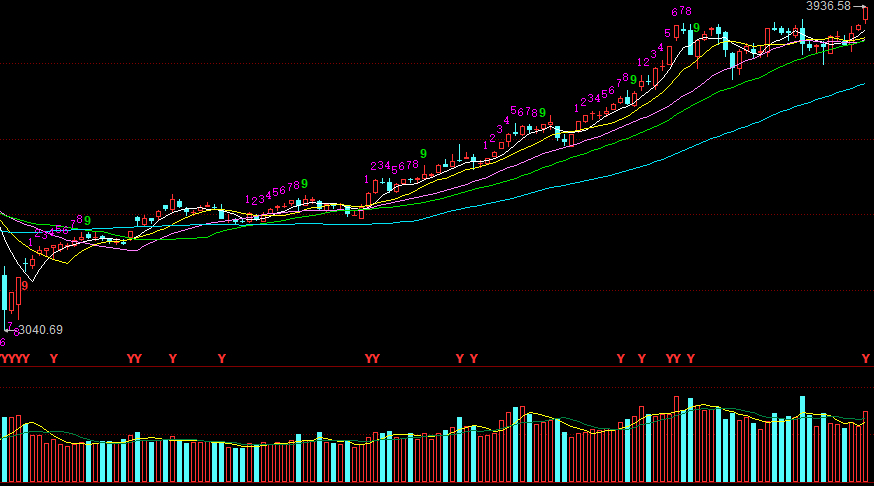Click the green 9 marker near chart peak
The width and height of the screenshot is (874, 486).
click(x=695, y=28)
